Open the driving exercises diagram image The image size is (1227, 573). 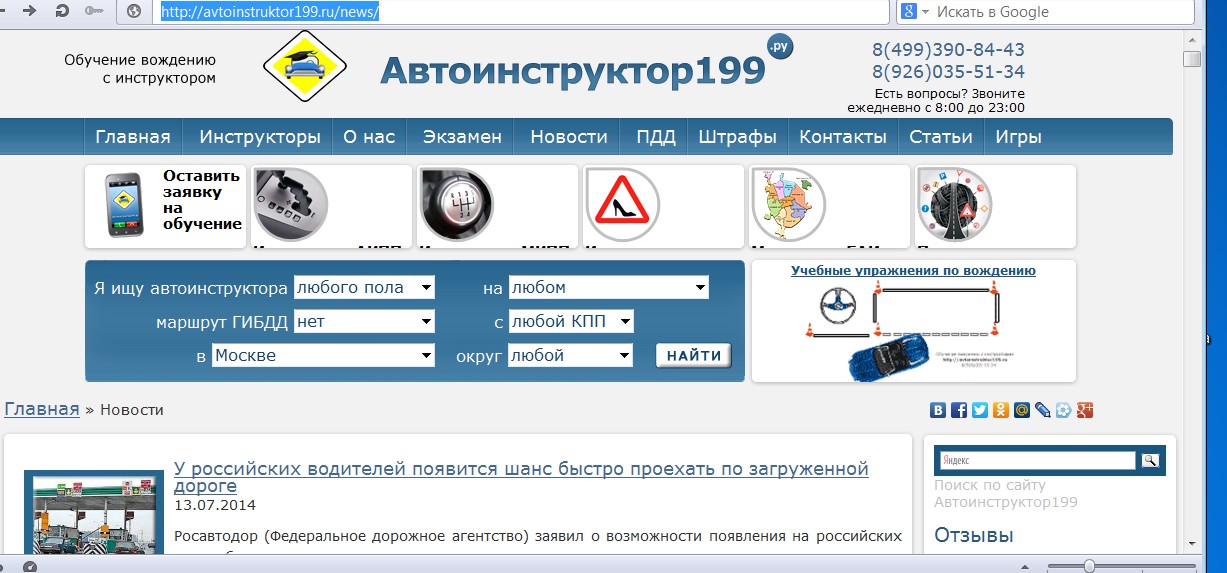(913, 329)
